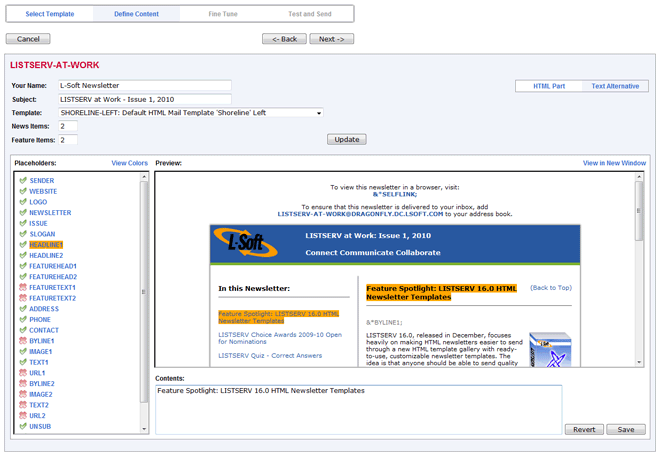Click the red icon beside URL1
The height and width of the screenshot is (456, 660).
coord(23,373)
